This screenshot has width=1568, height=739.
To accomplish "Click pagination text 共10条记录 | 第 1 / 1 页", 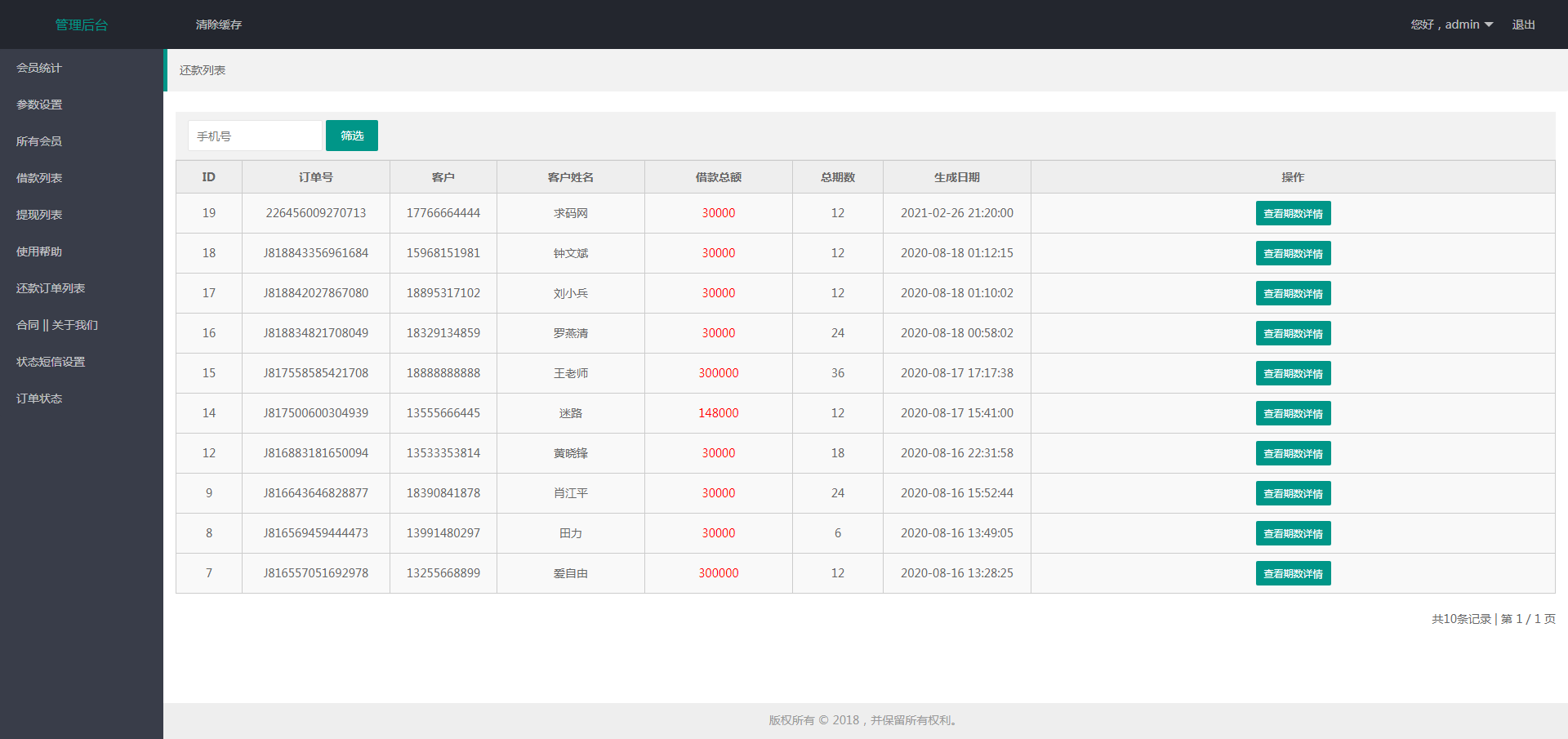I will [1494, 619].
